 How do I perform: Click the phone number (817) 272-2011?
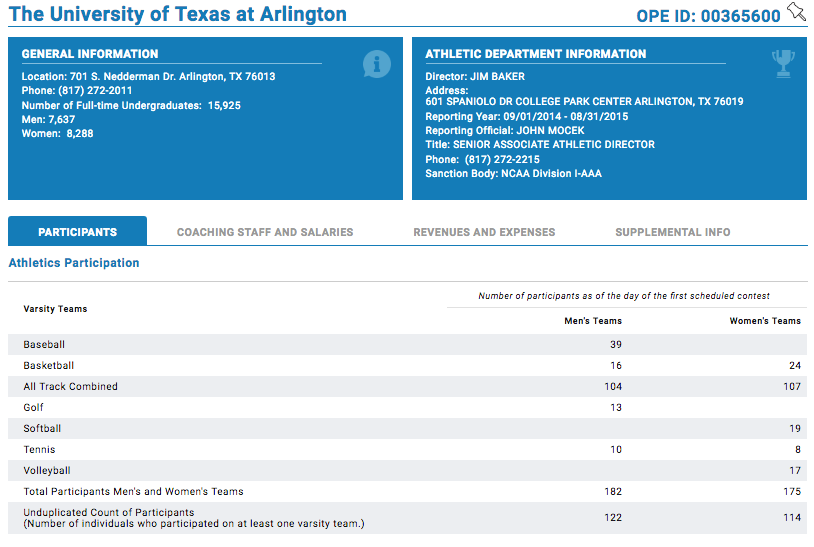coord(95,90)
